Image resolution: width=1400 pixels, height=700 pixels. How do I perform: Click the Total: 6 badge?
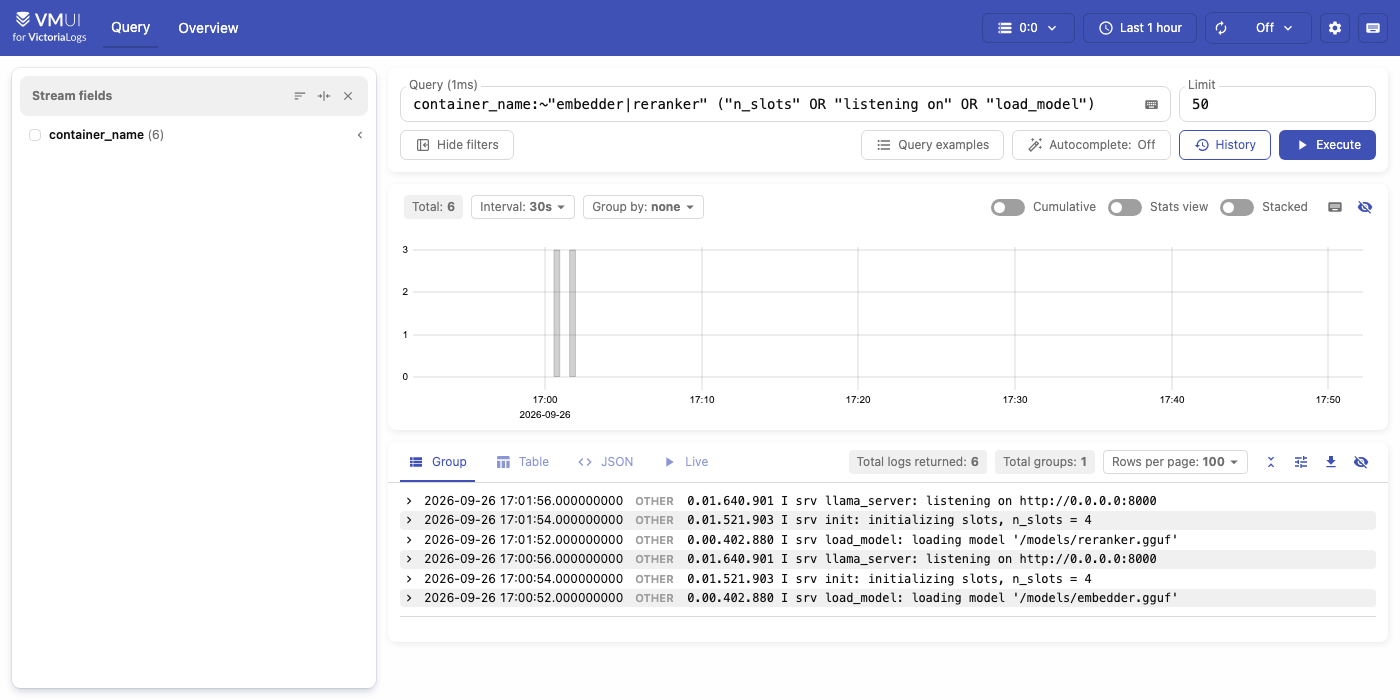coord(433,207)
